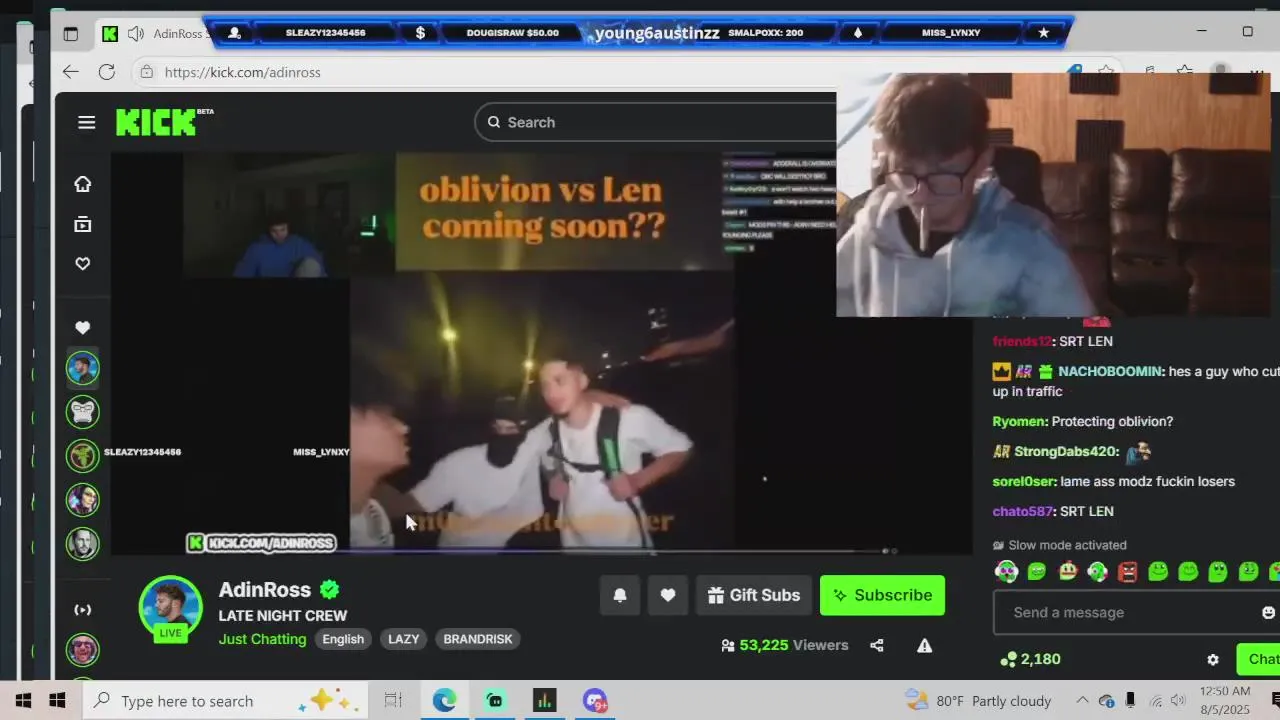This screenshot has height=720, width=1280.
Task: Open the Home sidebar icon
Action: tap(83, 184)
